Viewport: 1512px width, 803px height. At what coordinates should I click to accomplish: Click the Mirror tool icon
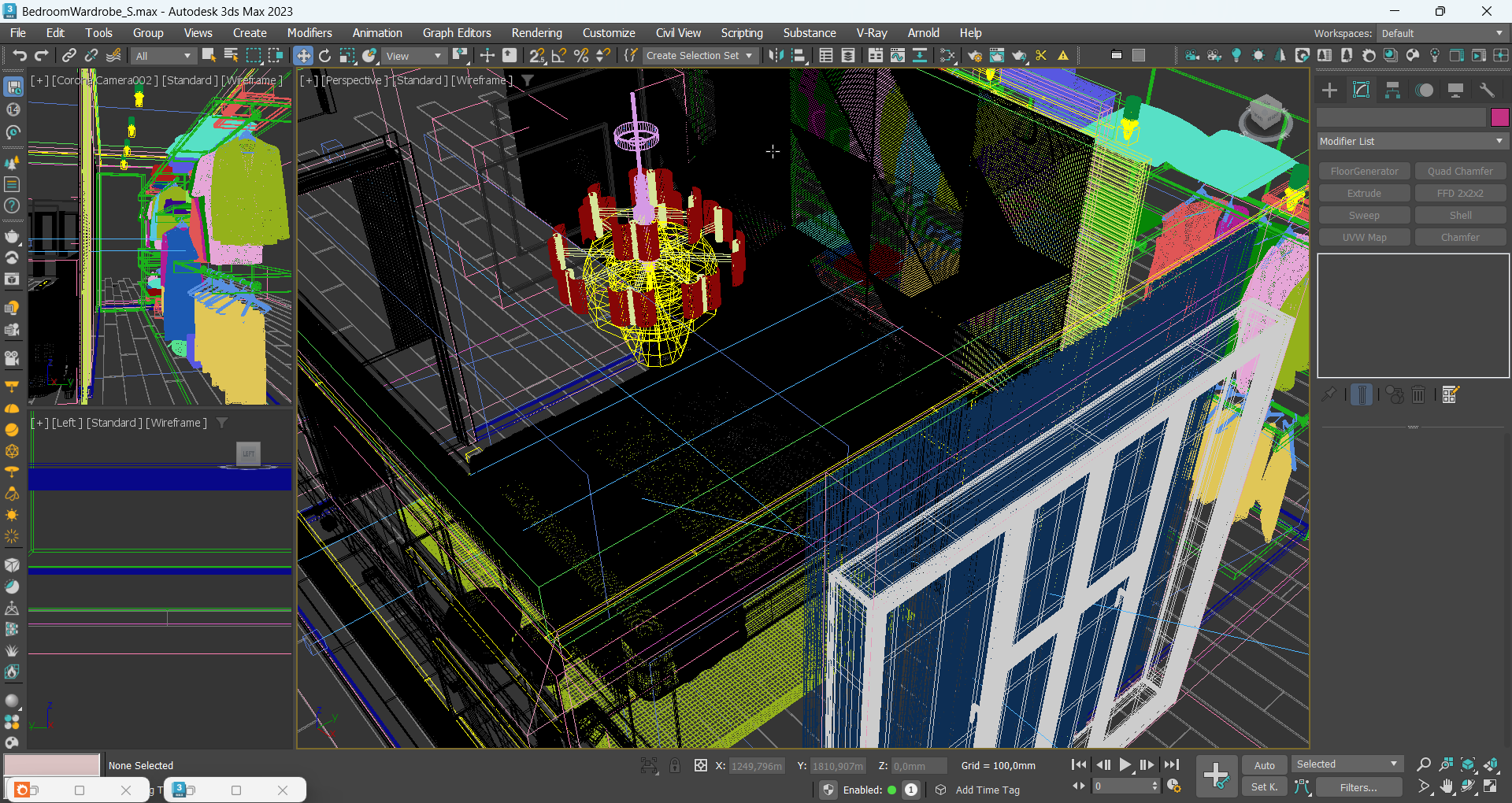click(776, 55)
